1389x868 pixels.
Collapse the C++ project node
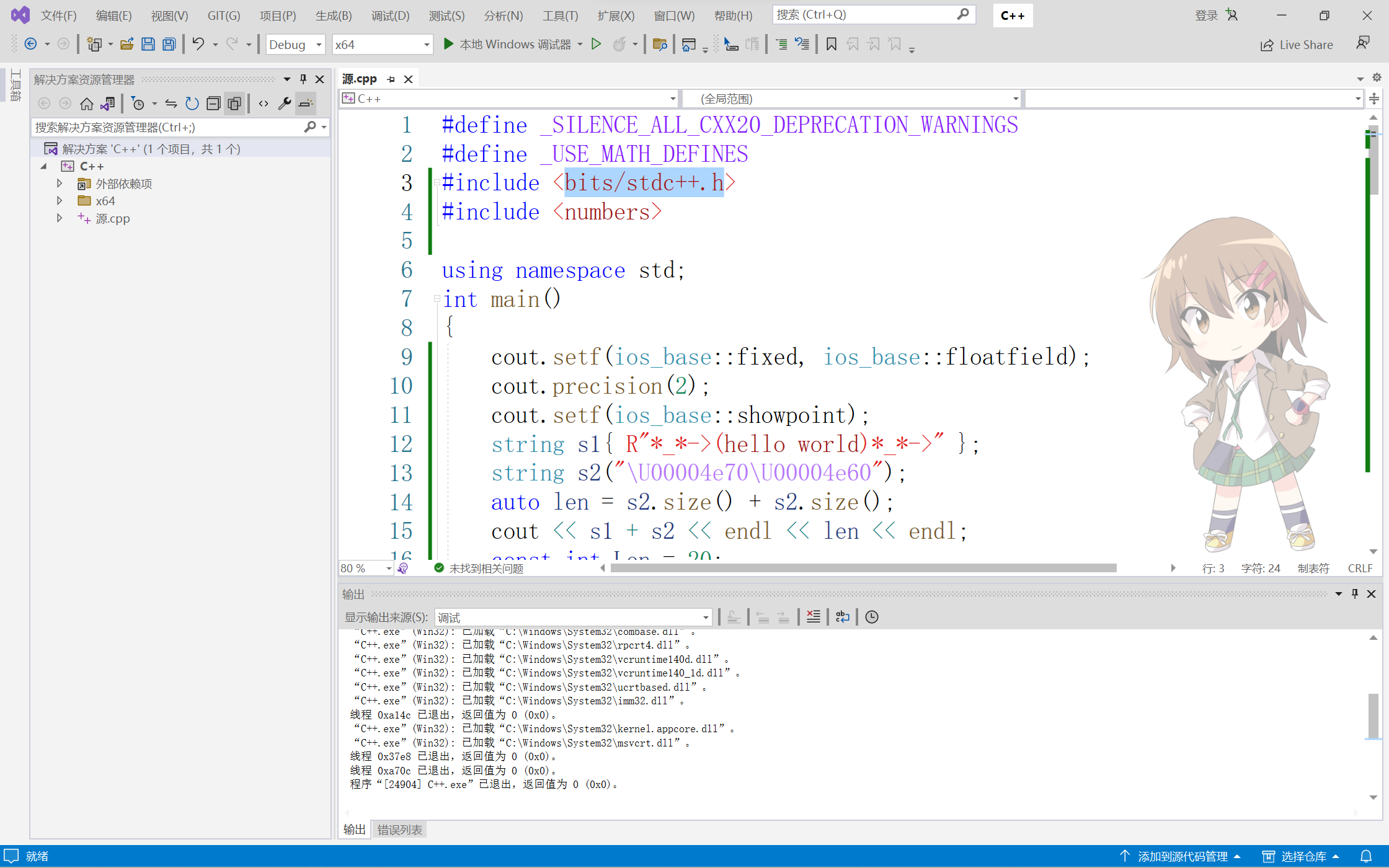coord(43,166)
